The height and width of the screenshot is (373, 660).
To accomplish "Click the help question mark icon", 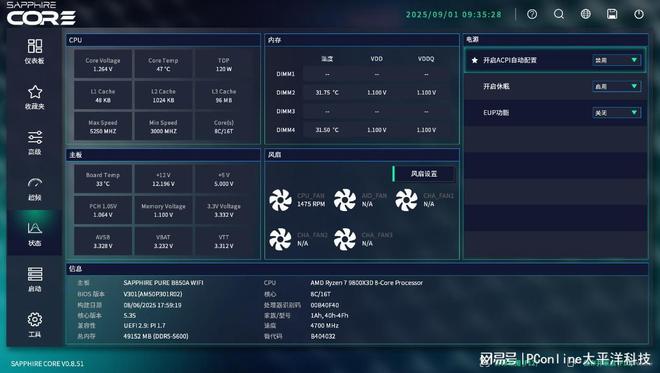I will coord(532,14).
